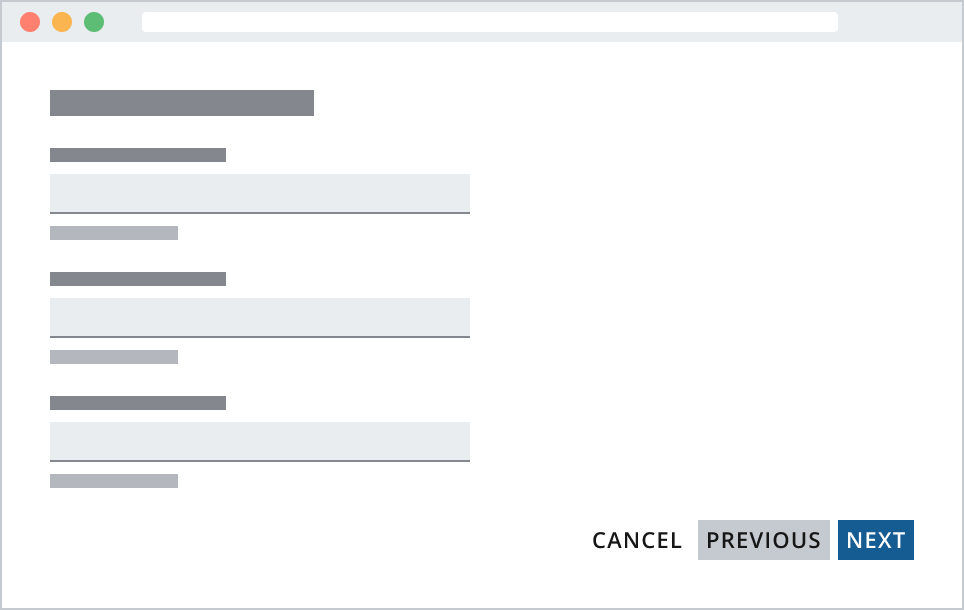964x610 pixels.
Task: Click the helper text under the second field
Action: (x=113, y=356)
